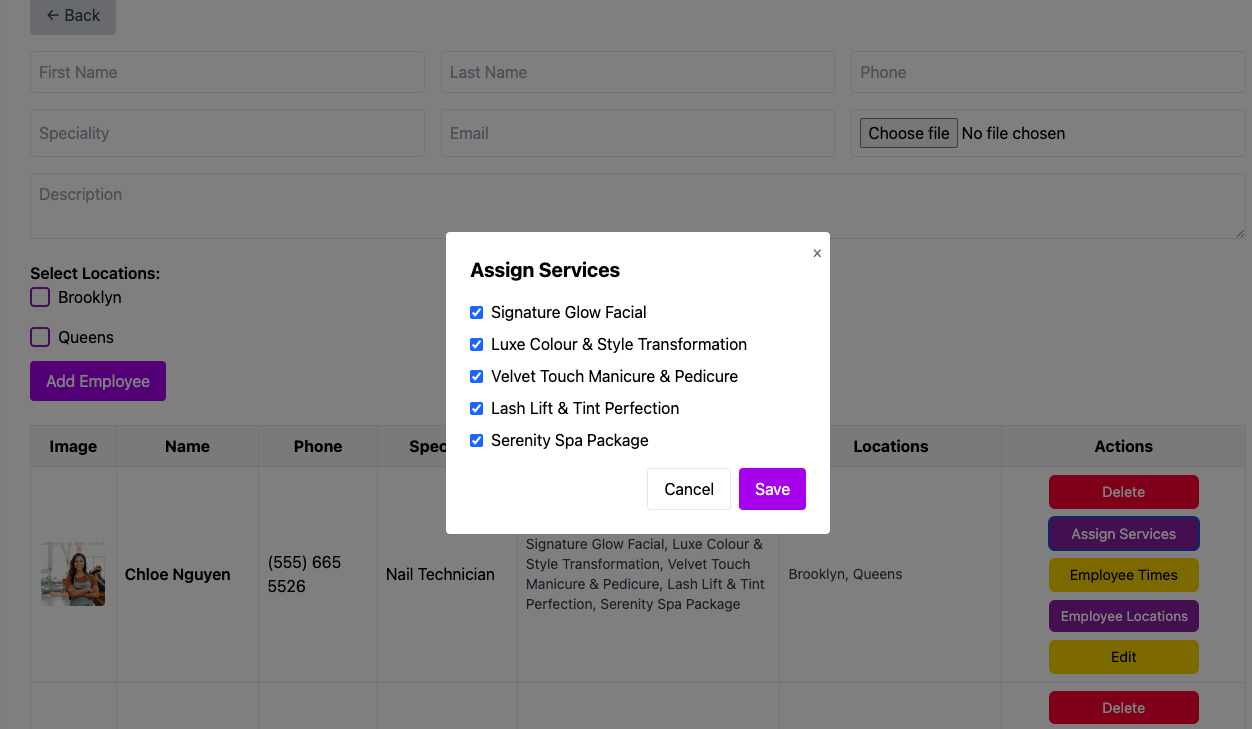1252x729 pixels.
Task: Enable the Queens location checkbox
Action: tap(40, 337)
